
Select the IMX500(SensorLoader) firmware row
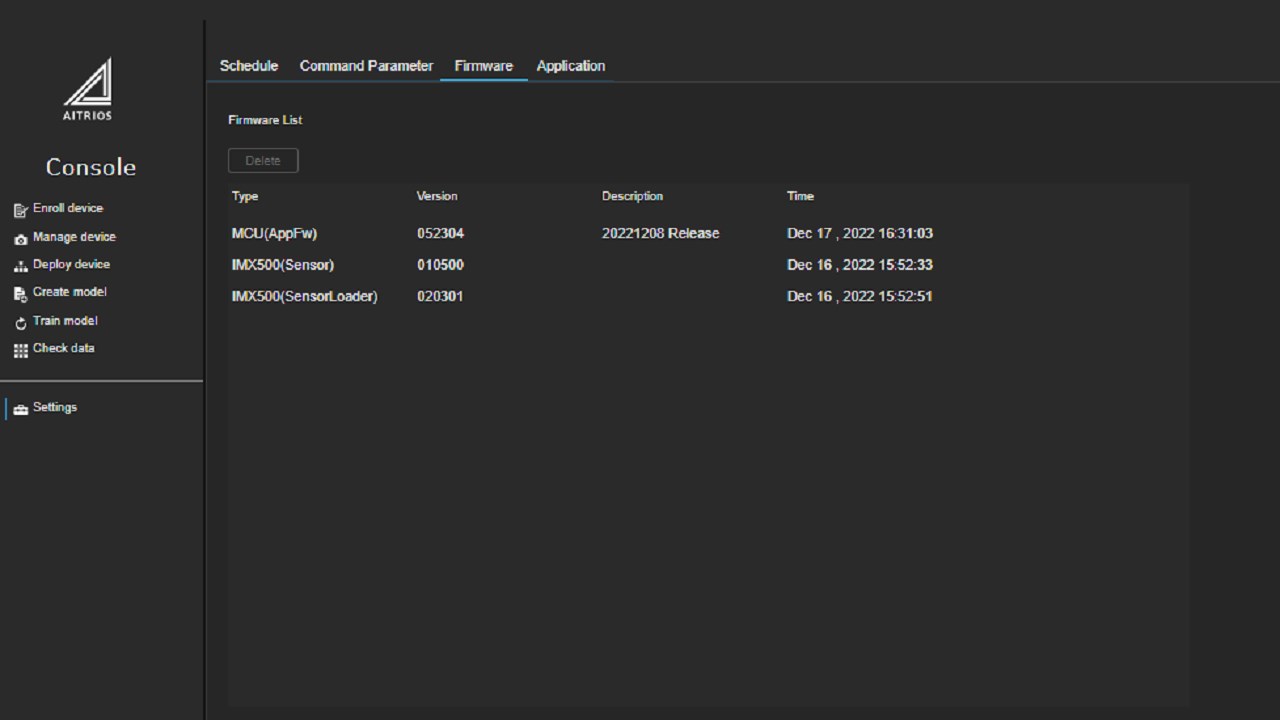pyautogui.click(x=708, y=296)
